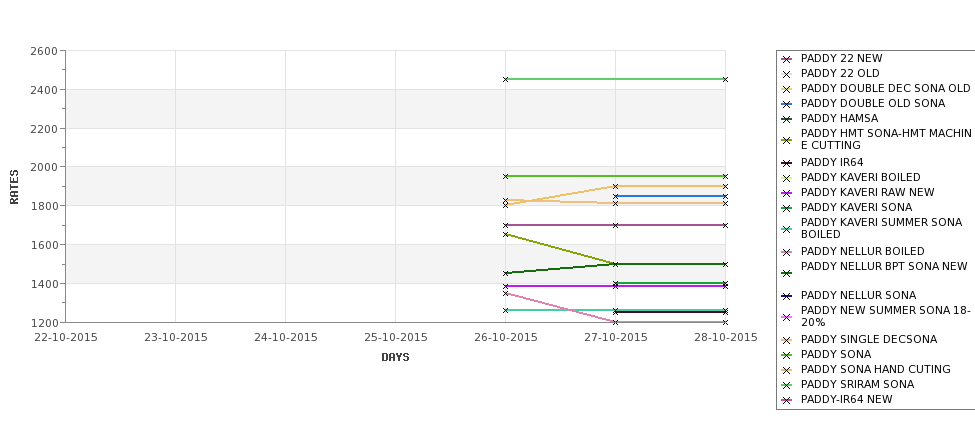975x429 pixels.
Task: Click the RATES axis title
Action: [14, 187]
